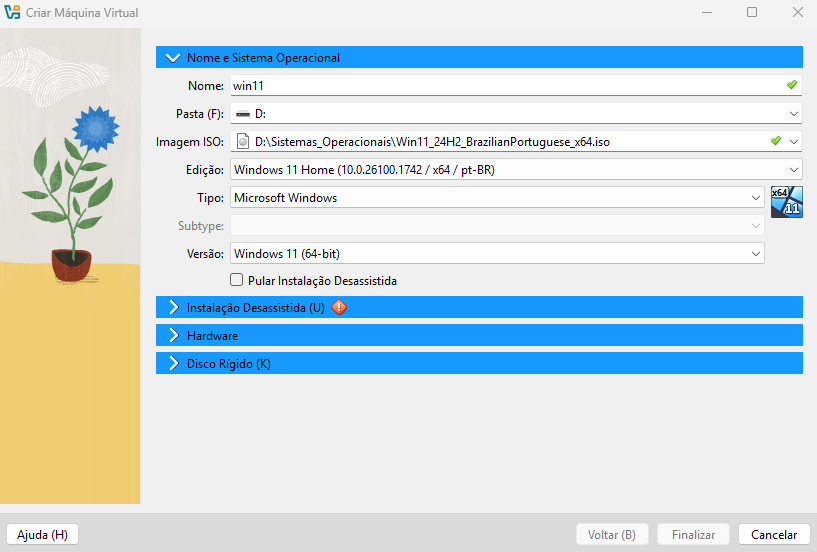Open the Edição dropdown

[x=516, y=169]
